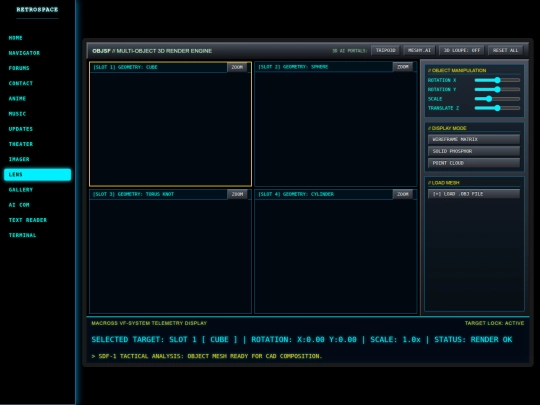The image size is (540, 405).
Task: Click the LOAD MESH panel heading
Action: pos(444,183)
